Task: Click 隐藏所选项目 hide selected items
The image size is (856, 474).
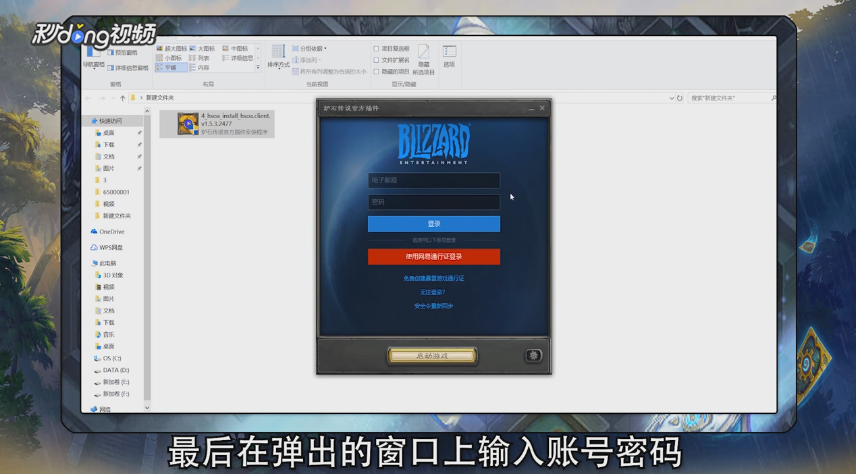Action: pyautogui.click(x=424, y=60)
